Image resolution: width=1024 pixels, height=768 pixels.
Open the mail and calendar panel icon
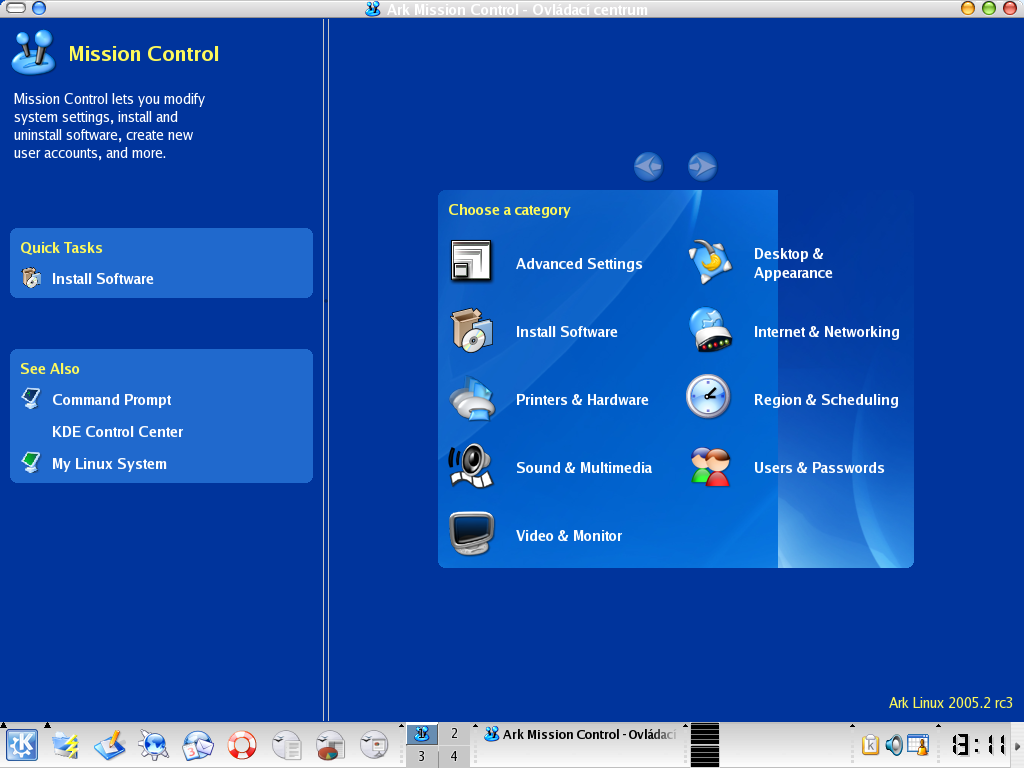198,745
